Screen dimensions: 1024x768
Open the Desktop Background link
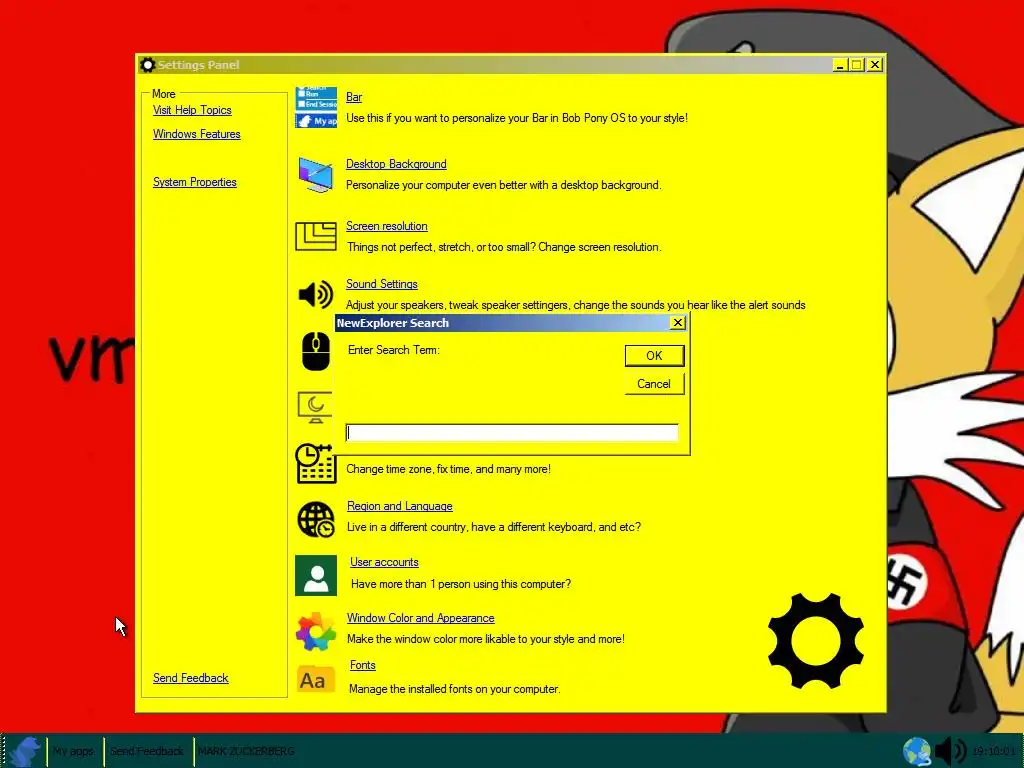tap(396, 164)
